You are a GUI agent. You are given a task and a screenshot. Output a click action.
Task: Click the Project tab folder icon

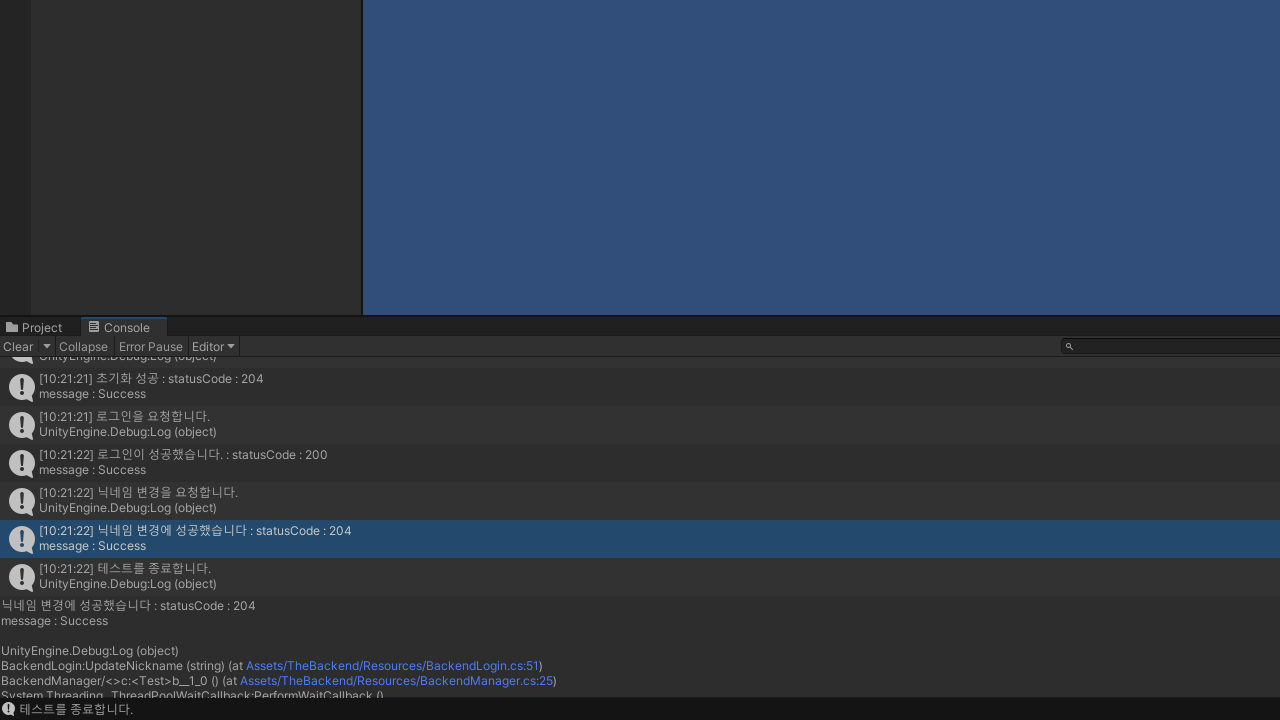point(12,327)
